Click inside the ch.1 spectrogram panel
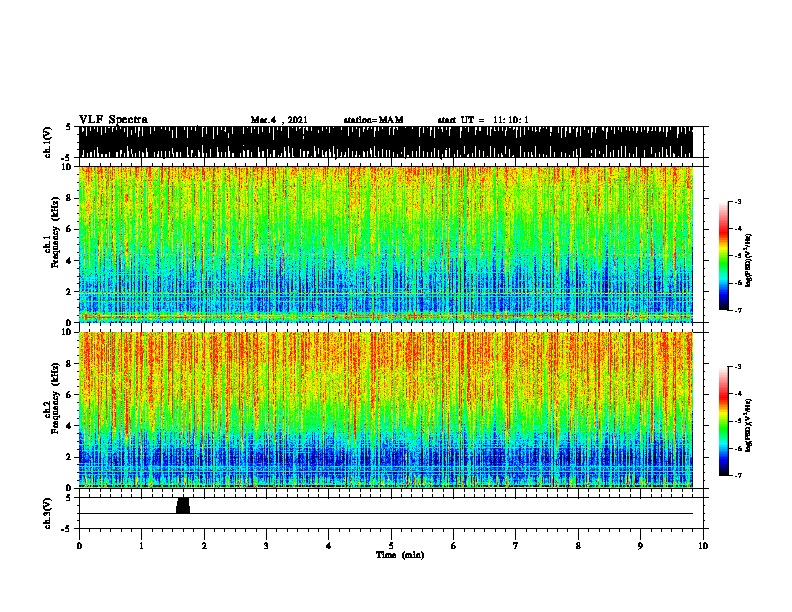The height and width of the screenshot is (612, 792). tap(386, 244)
